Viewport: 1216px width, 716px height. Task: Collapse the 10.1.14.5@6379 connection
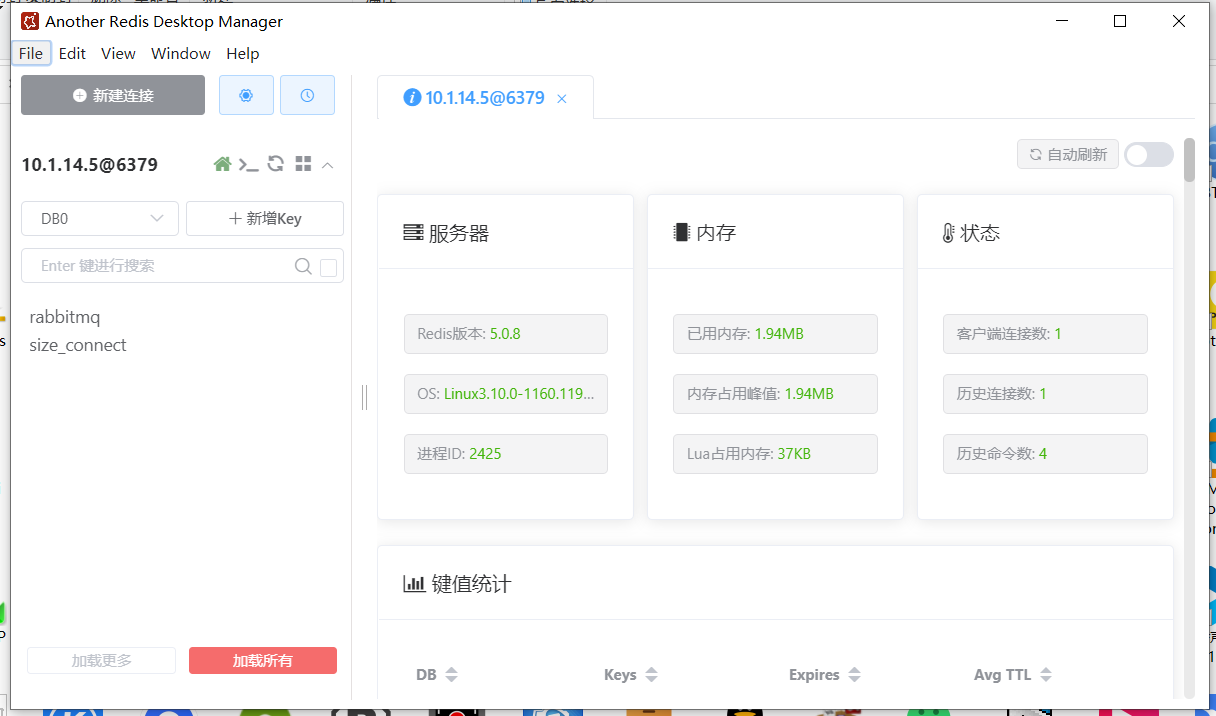pyautogui.click(x=327, y=165)
